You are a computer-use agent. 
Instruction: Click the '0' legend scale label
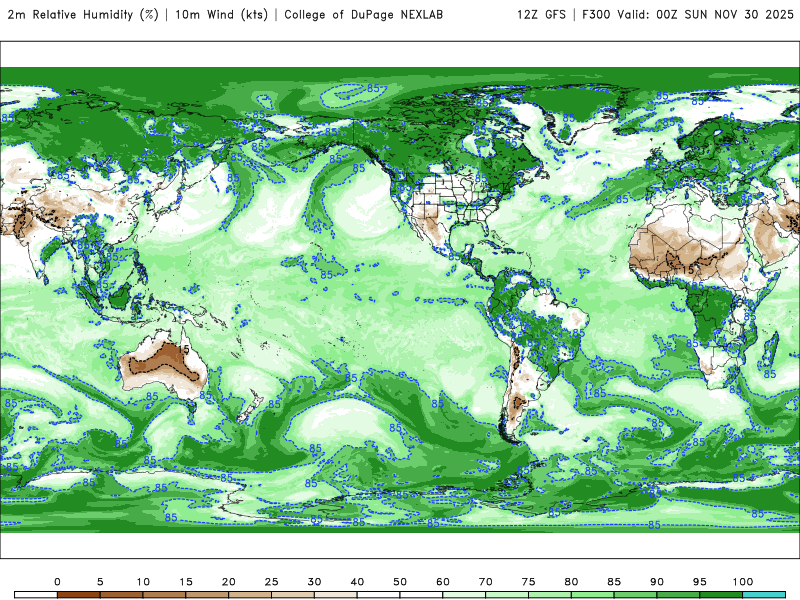pyautogui.click(x=57, y=582)
